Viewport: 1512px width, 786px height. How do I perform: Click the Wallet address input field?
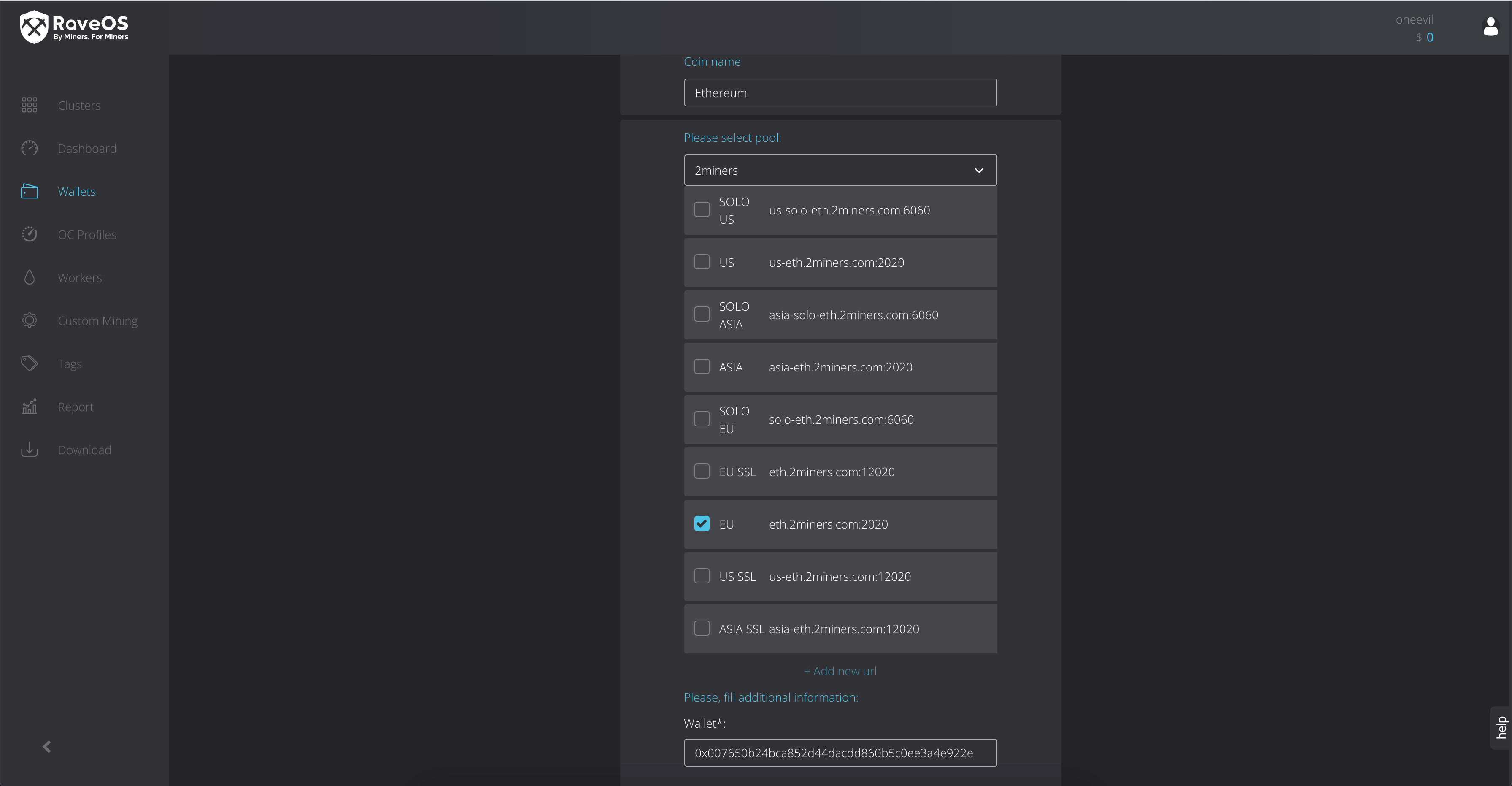pyautogui.click(x=840, y=753)
